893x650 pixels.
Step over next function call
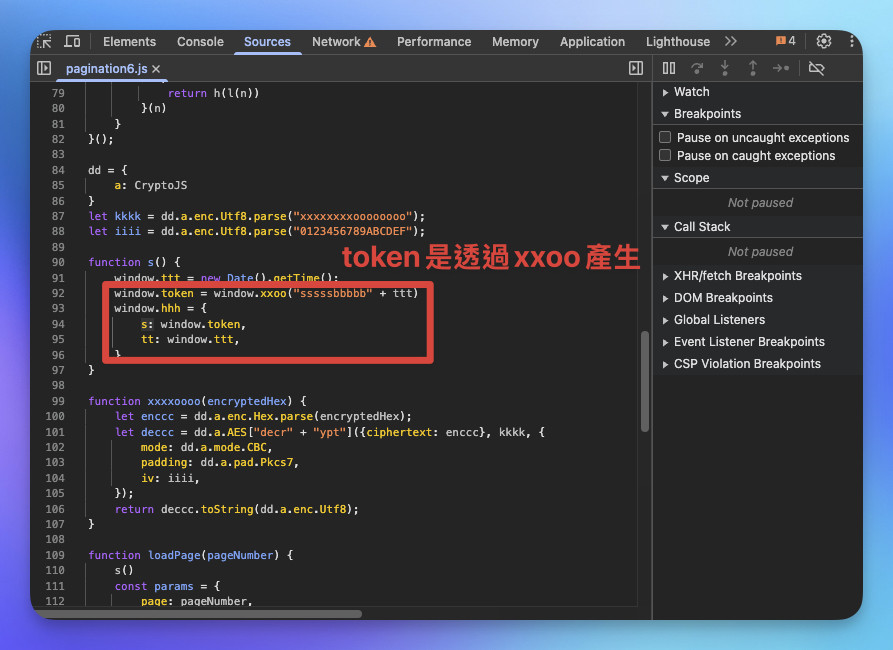click(x=697, y=68)
